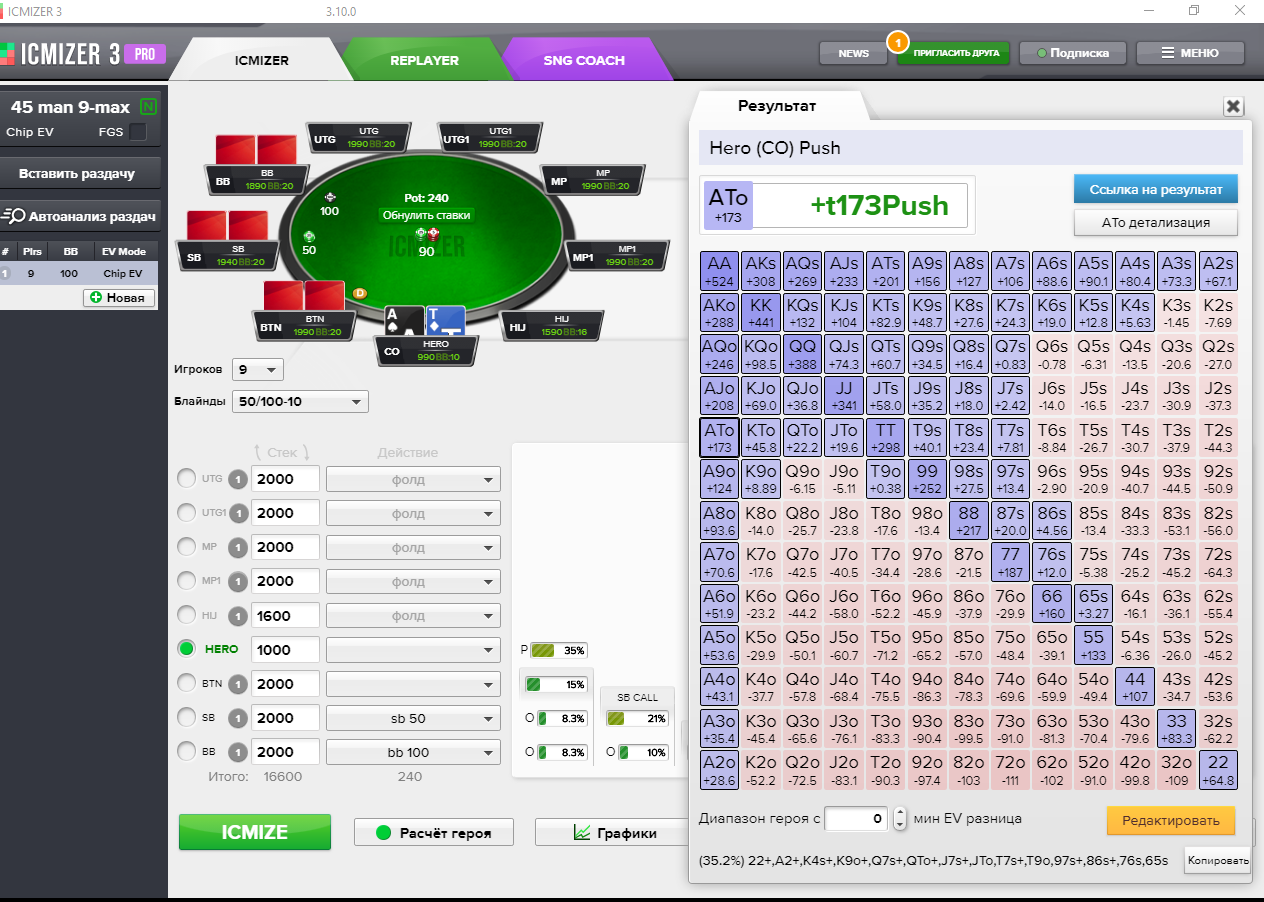1264x902 pixels.
Task: Click the black chip above the 100 bet
Action: click(331, 197)
